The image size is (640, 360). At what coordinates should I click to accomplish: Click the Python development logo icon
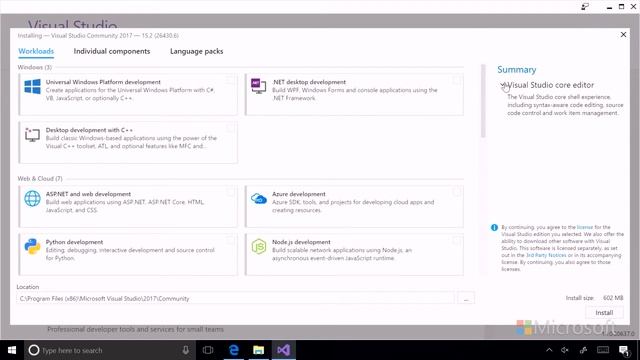click(x=32, y=247)
